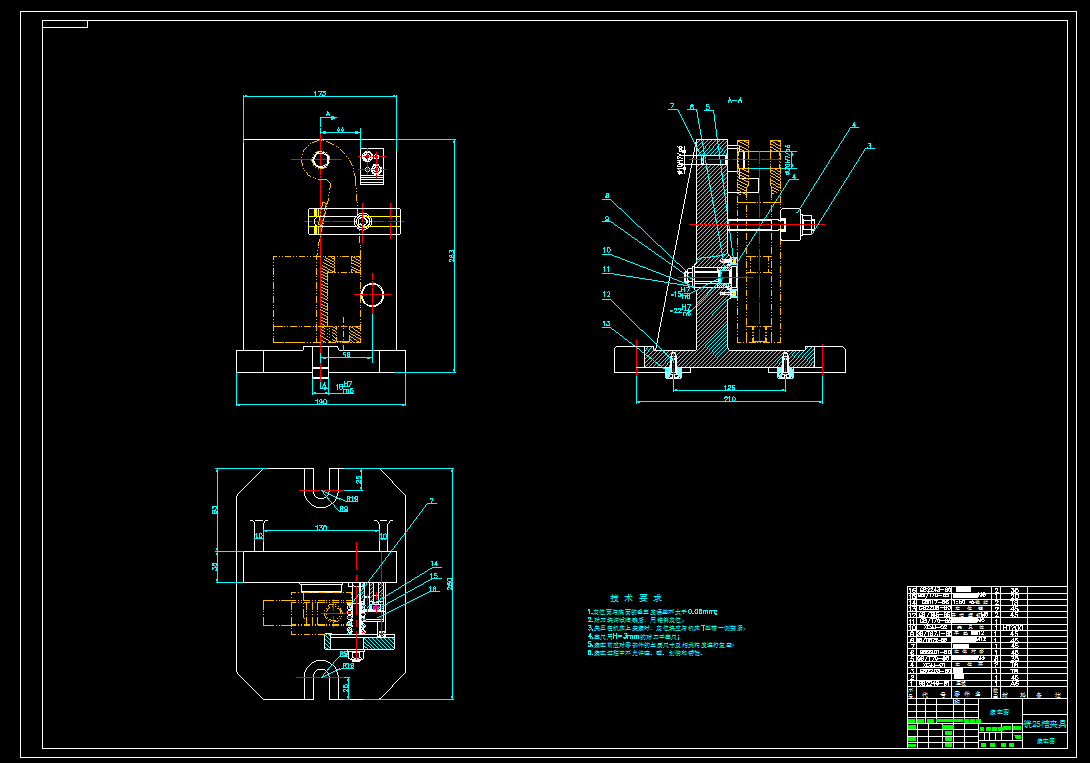Image resolution: width=1090 pixels, height=763 pixels.
Task: Select the 210 base length dimension
Action: tap(729, 399)
